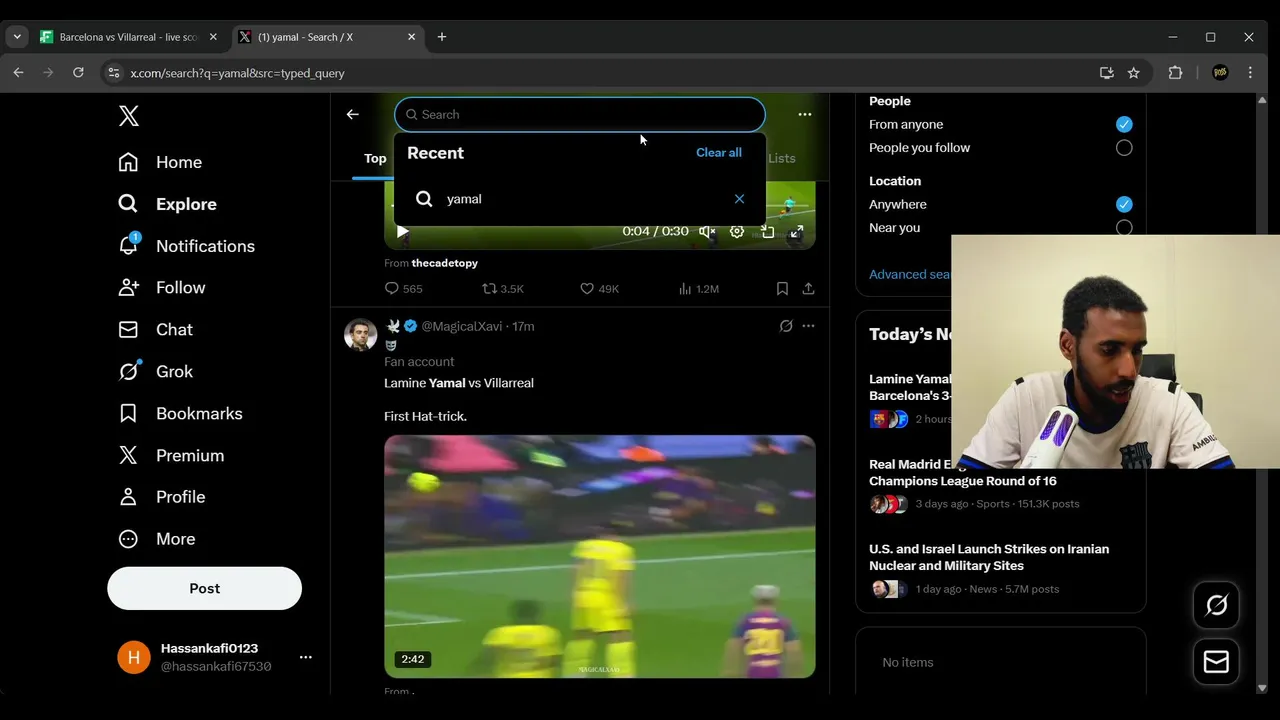Like the post with 49K likes

pos(600,288)
